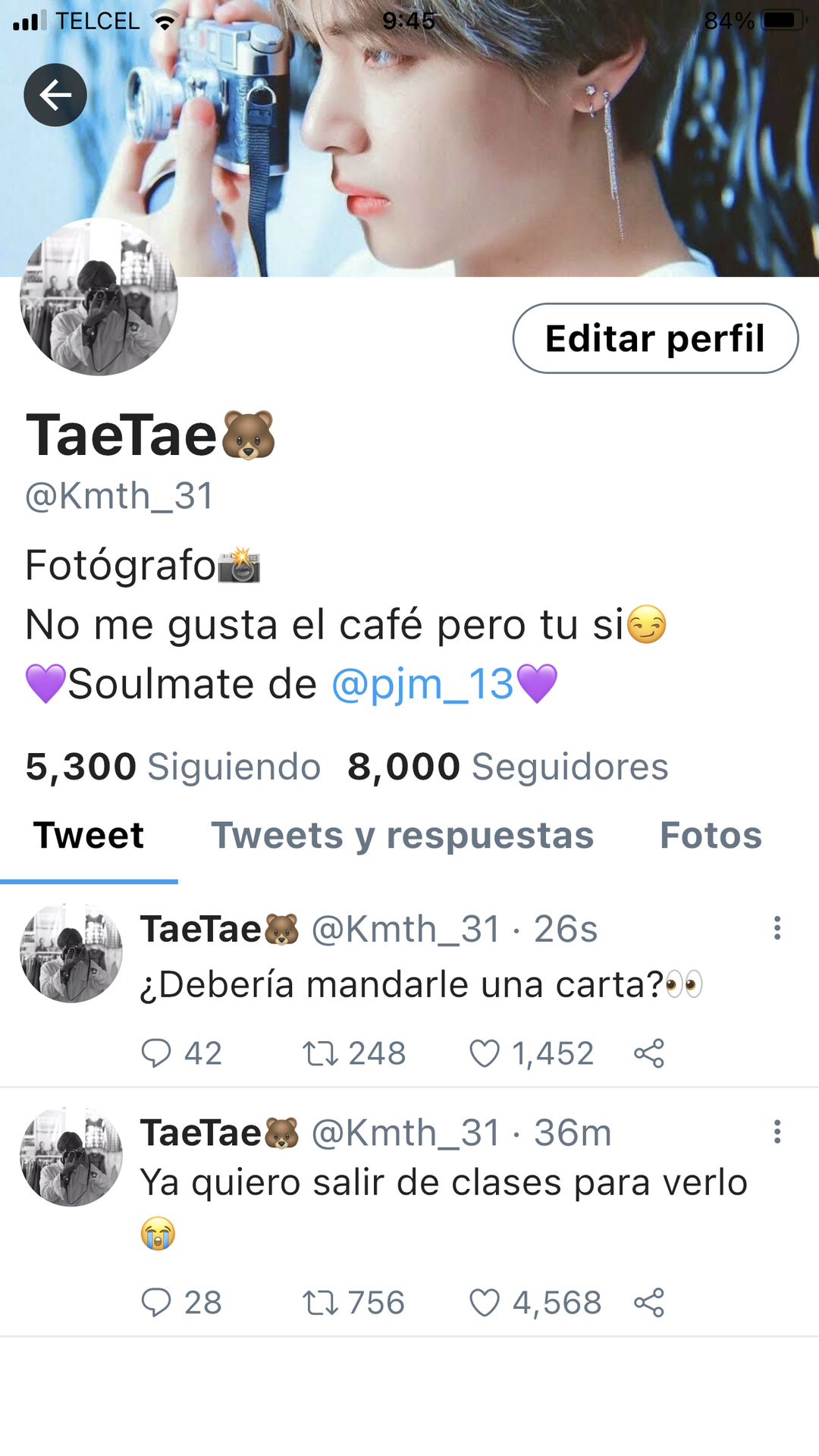The height and width of the screenshot is (1456, 819).
Task: View the 5,300 Siguiendo list
Action: click(173, 767)
